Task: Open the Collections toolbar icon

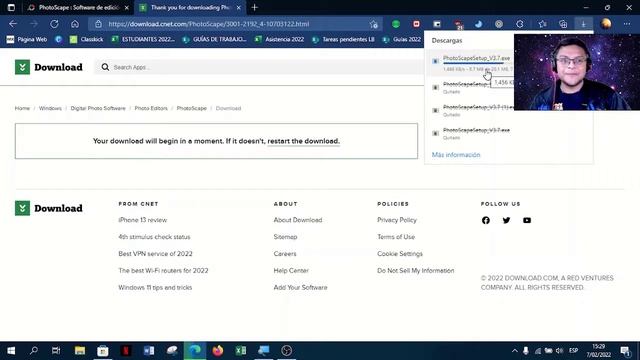Action: (x=563, y=24)
